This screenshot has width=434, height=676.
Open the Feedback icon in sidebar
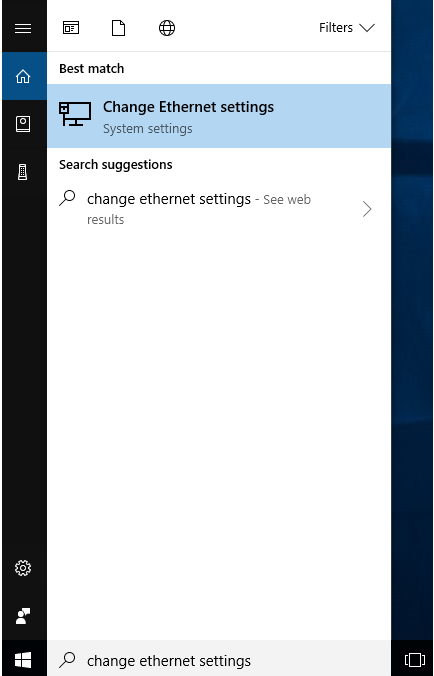tap(23, 616)
